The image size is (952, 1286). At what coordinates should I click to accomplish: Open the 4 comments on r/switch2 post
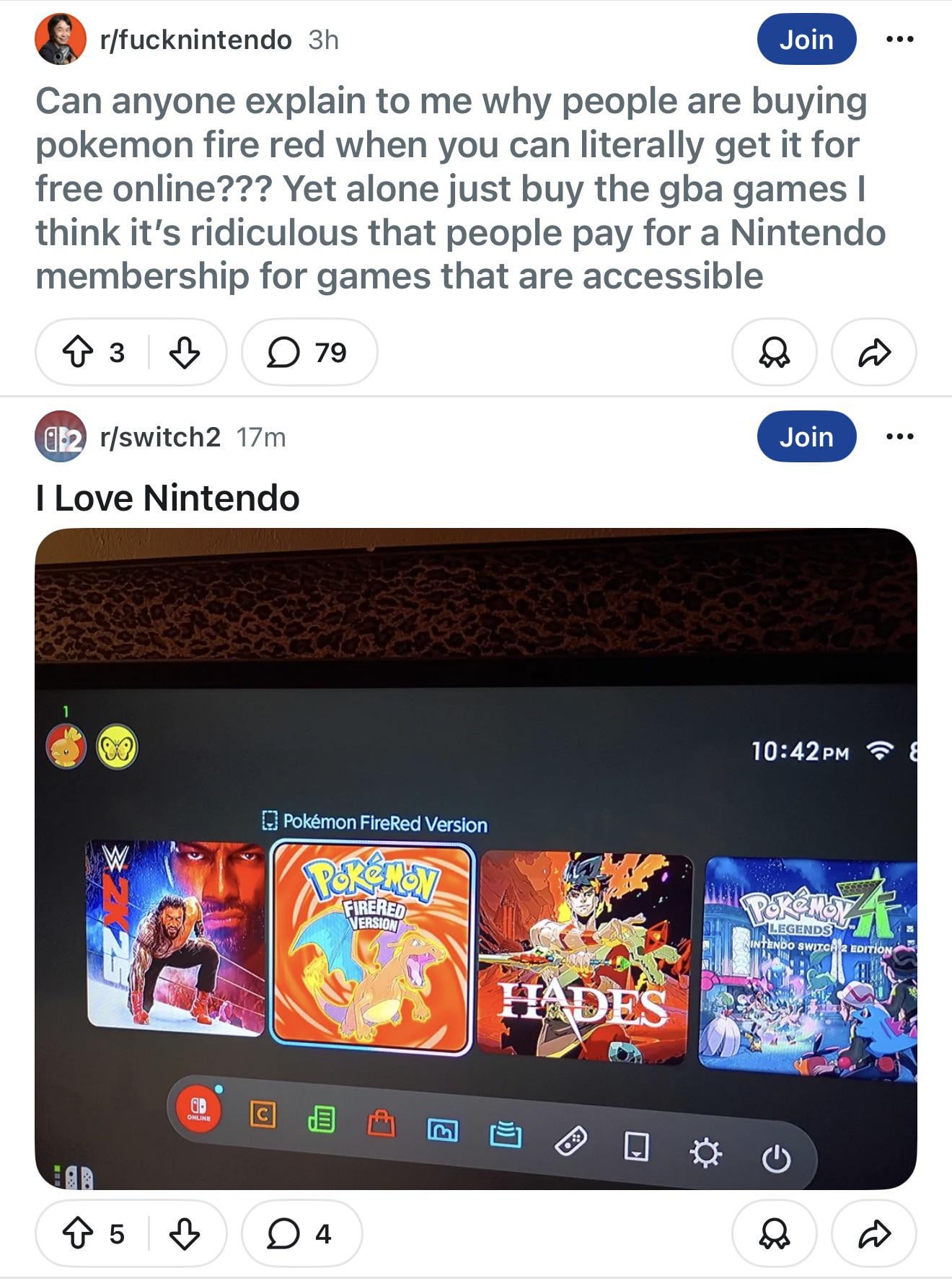pyautogui.click(x=301, y=1234)
